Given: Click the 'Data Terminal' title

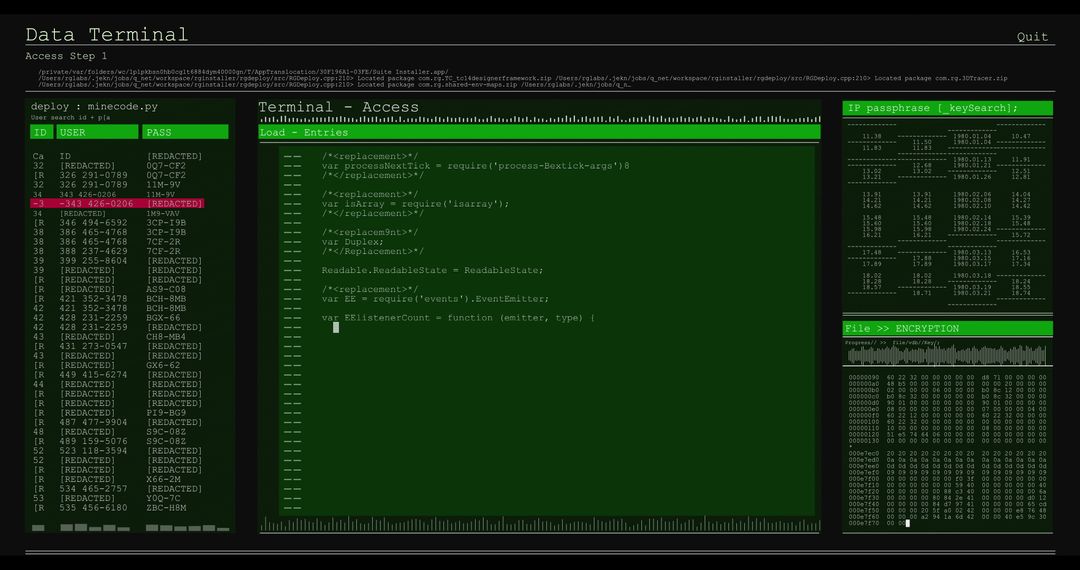Looking at the screenshot, I should coord(107,34).
